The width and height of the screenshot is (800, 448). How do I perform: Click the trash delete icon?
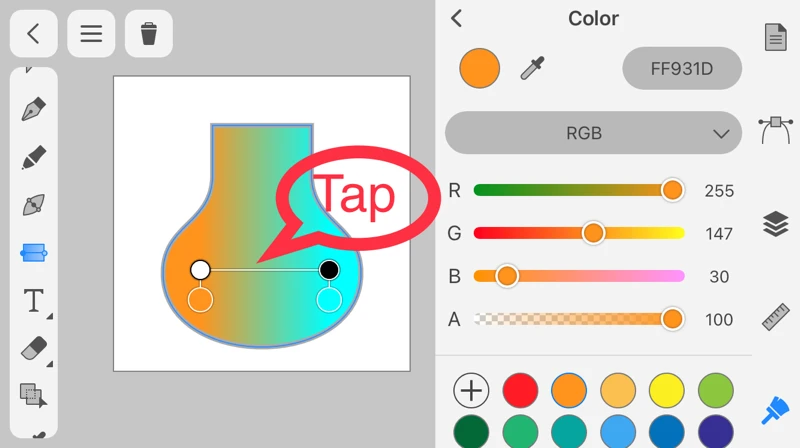point(149,34)
